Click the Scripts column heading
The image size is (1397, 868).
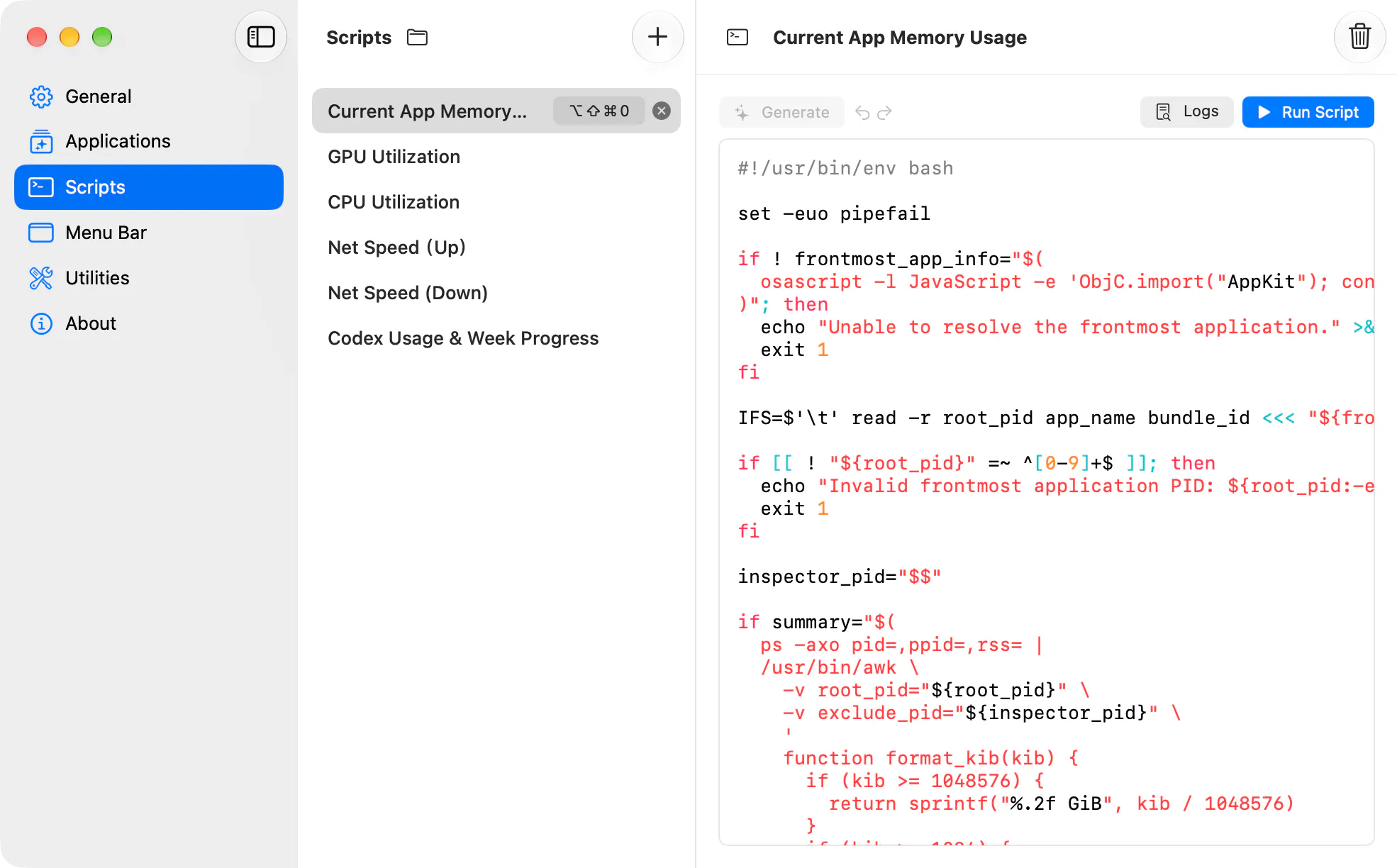[359, 37]
